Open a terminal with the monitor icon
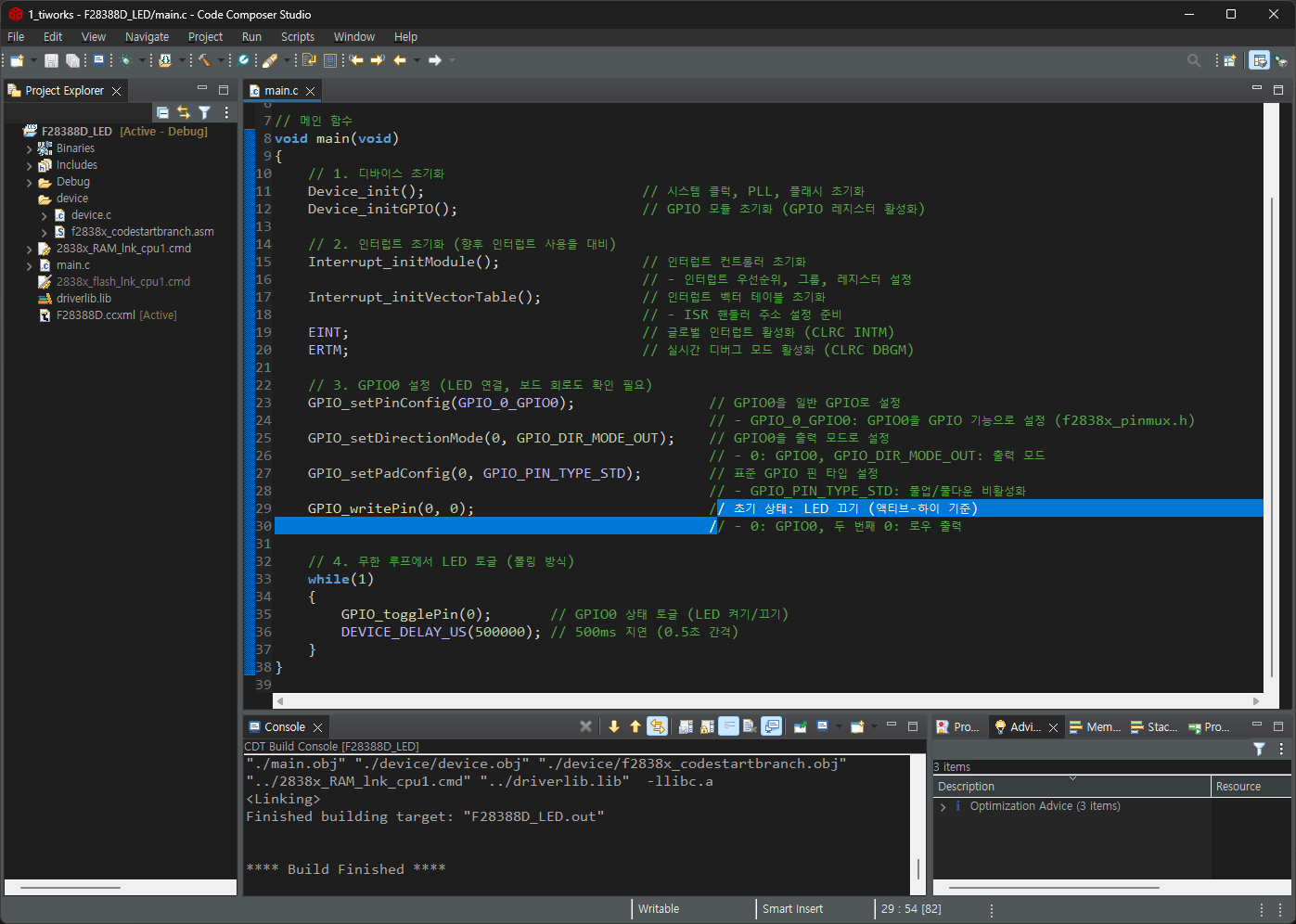 99,60
